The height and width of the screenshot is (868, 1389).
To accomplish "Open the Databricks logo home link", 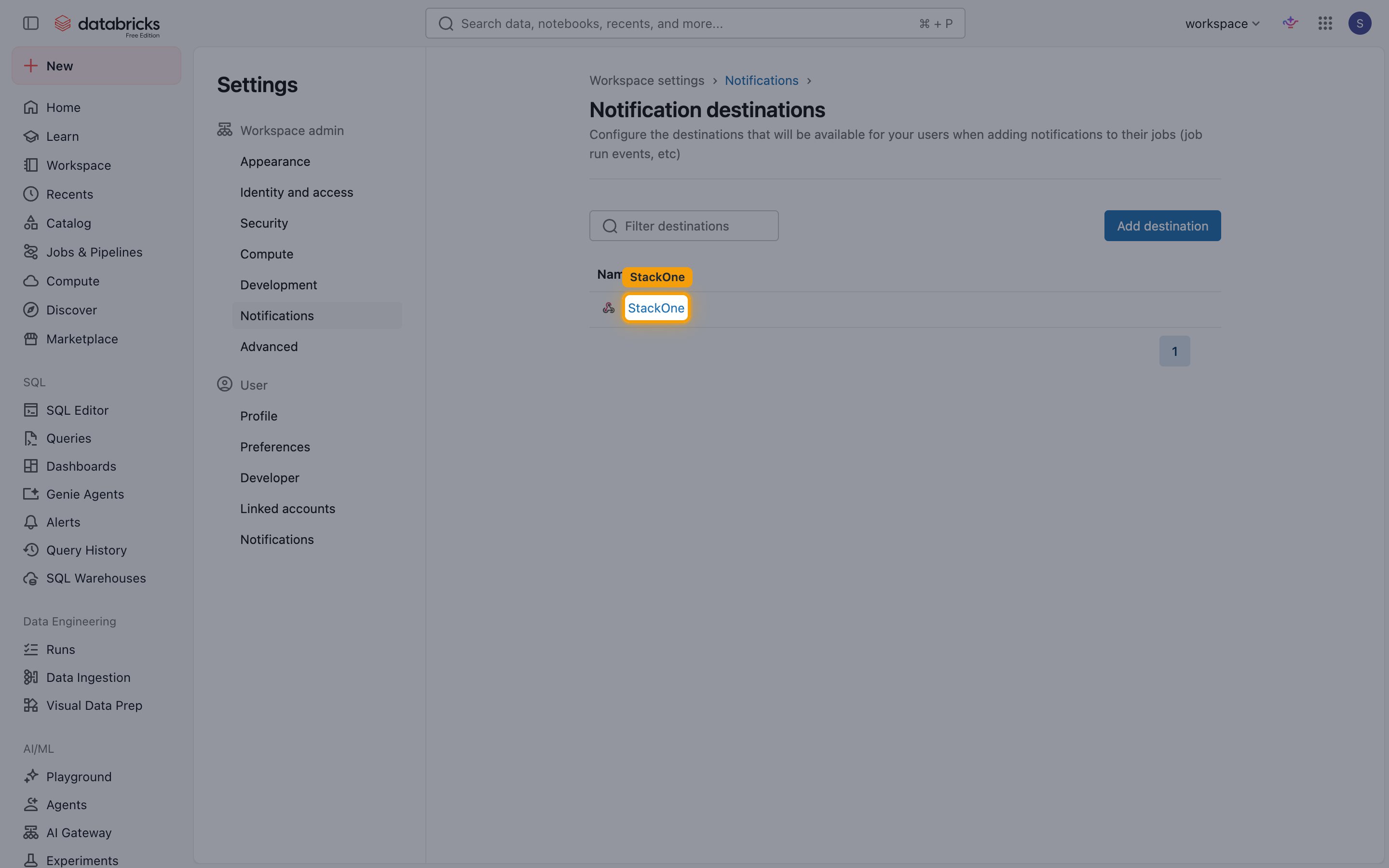I will point(108,26).
